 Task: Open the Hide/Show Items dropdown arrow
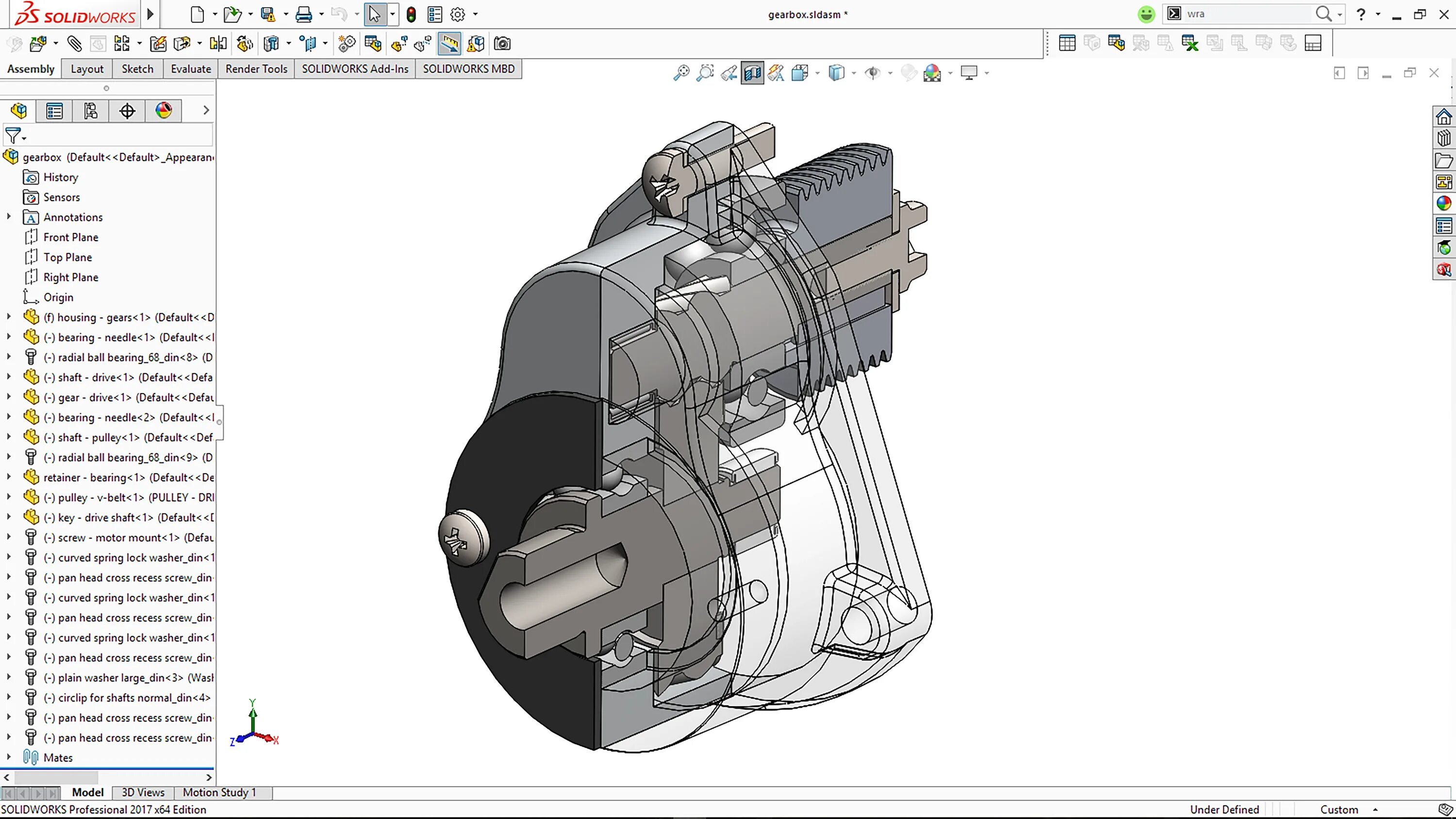pyautogui.click(x=890, y=73)
